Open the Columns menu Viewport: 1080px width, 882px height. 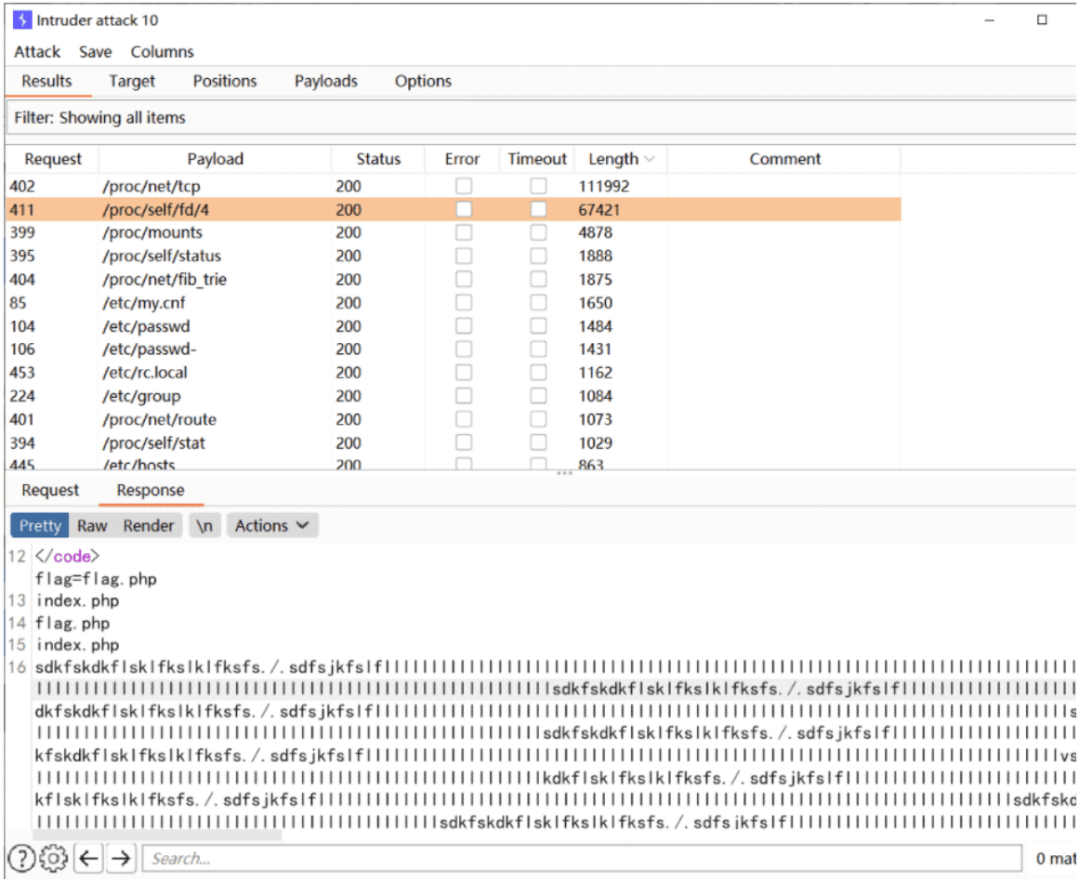(x=162, y=52)
